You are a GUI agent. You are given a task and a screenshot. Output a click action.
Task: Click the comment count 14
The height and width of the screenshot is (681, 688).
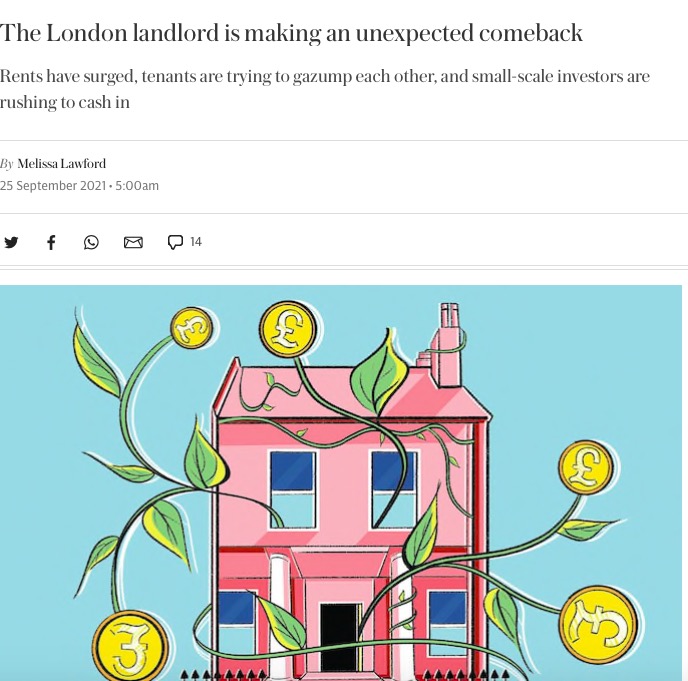(196, 242)
